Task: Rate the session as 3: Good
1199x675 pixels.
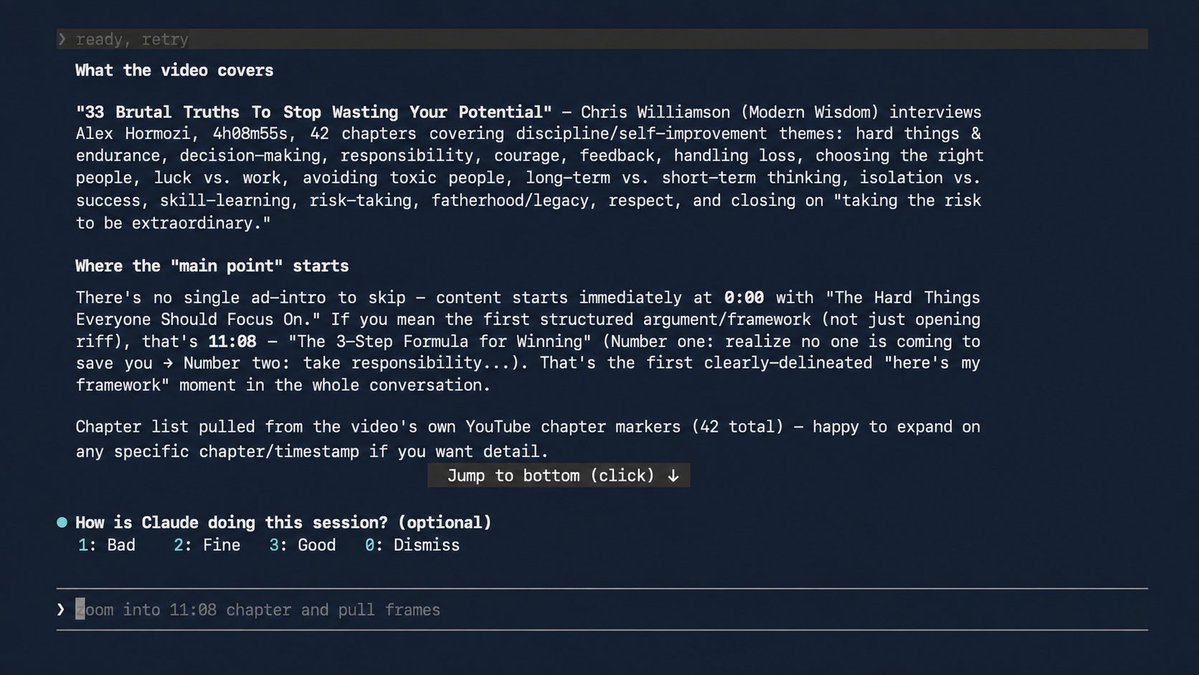Action: (302, 545)
